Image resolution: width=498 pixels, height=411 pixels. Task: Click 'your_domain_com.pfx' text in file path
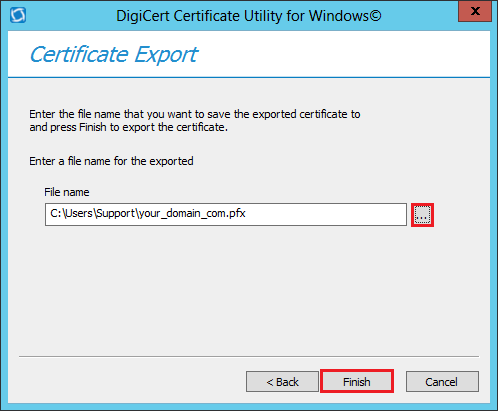click(192, 213)
